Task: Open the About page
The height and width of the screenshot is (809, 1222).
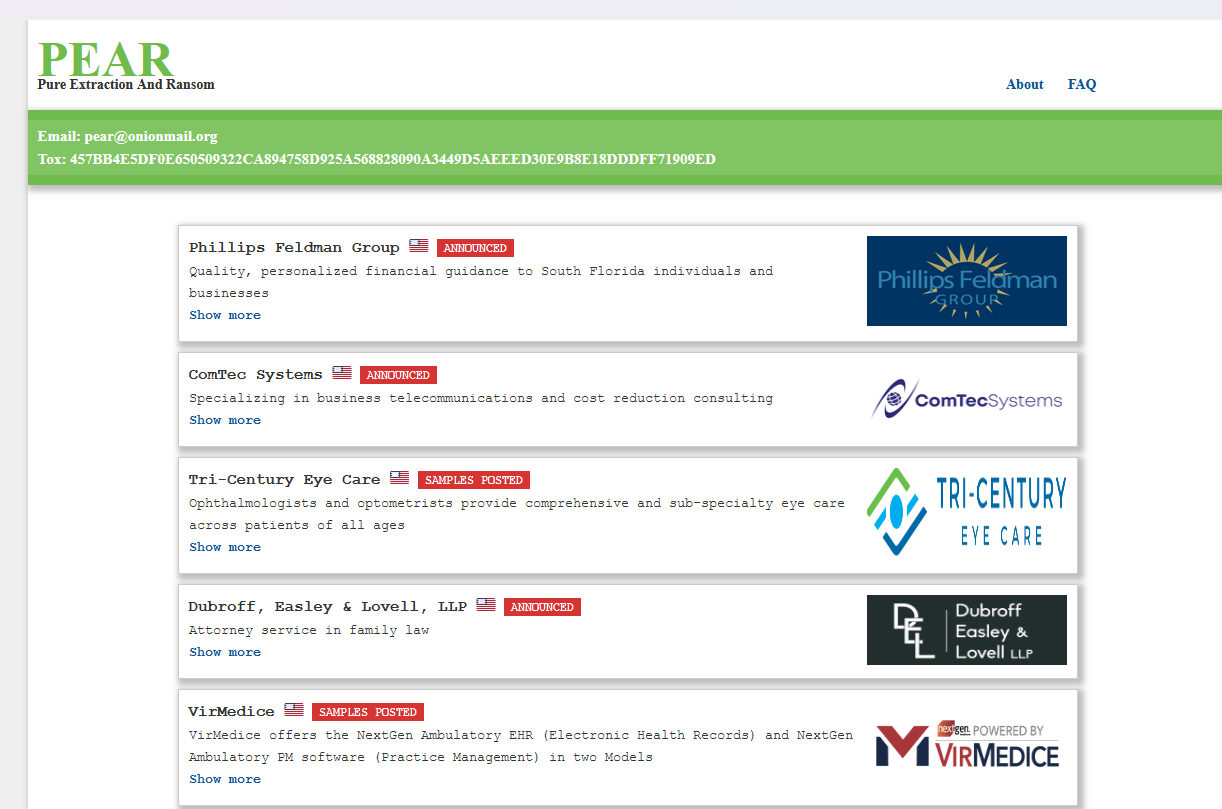Action: (x=1024, y=85)
